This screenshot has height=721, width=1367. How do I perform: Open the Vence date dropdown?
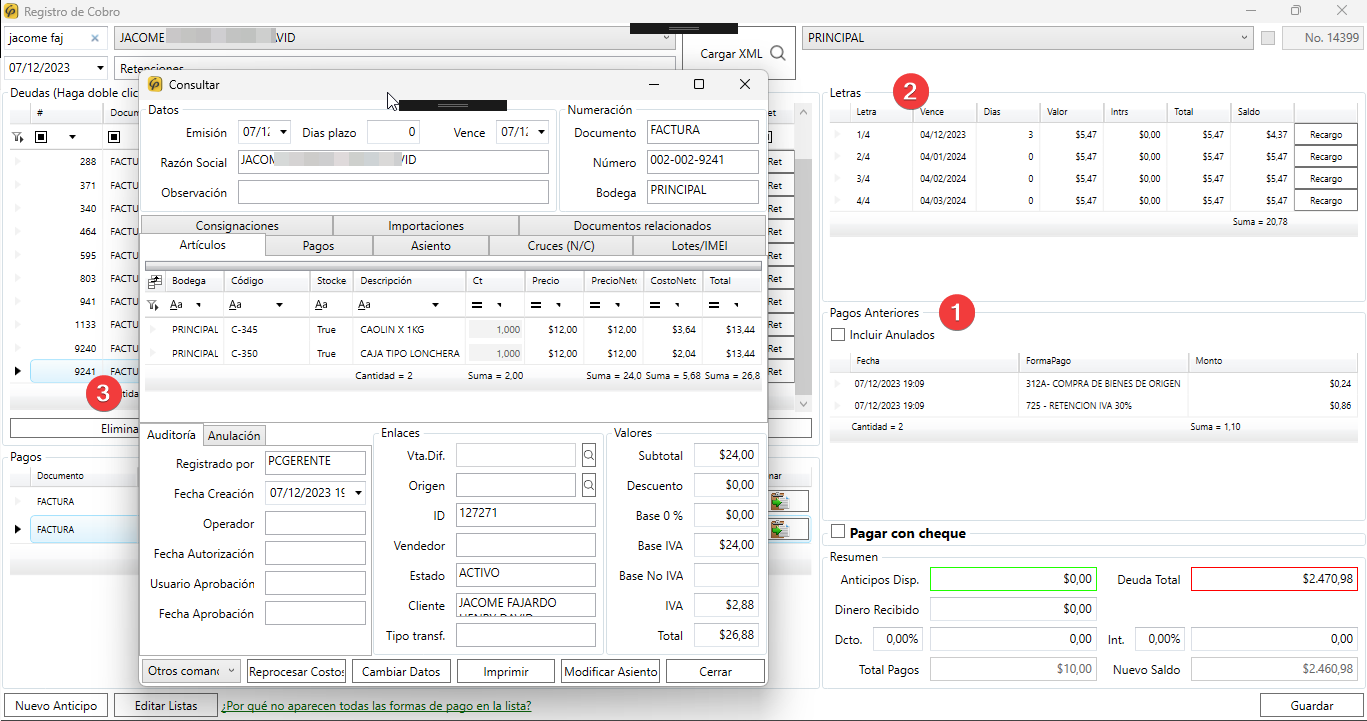click(x=541, y=132)
